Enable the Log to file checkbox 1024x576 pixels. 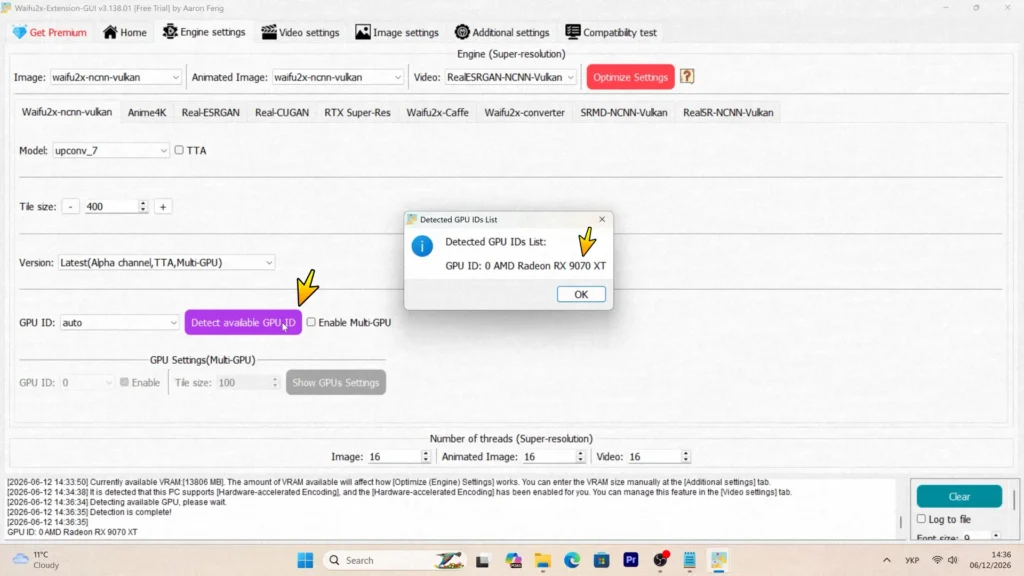click(921, 519)
